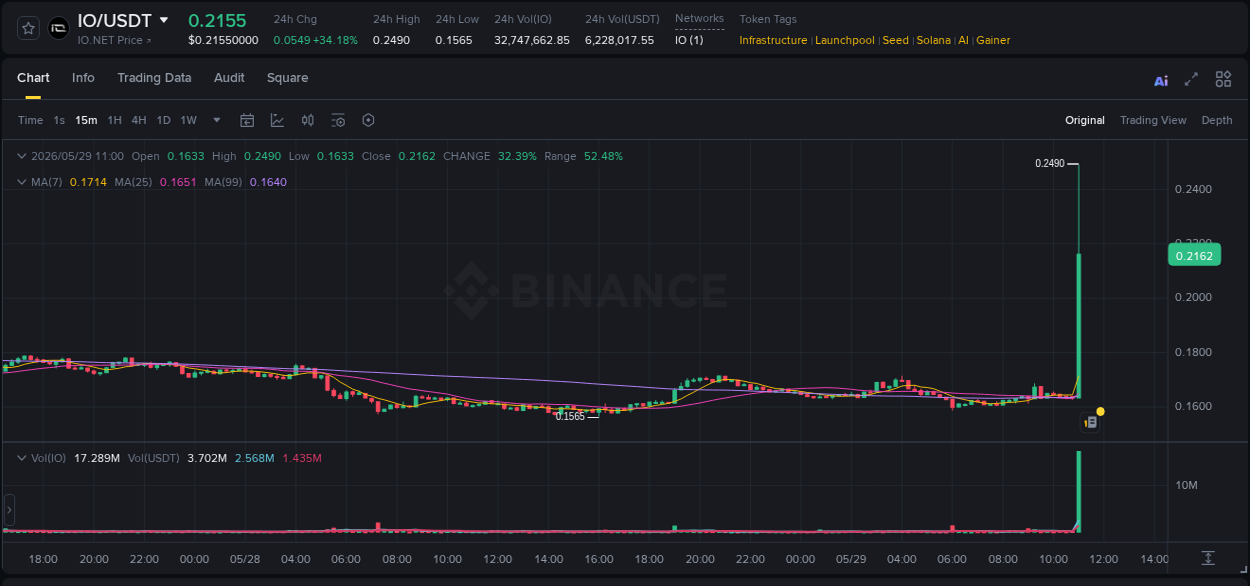This screenshot has height=586, width=1250.
Task: Click the MA(99) indicator label
Action: (x=223, y=182)
